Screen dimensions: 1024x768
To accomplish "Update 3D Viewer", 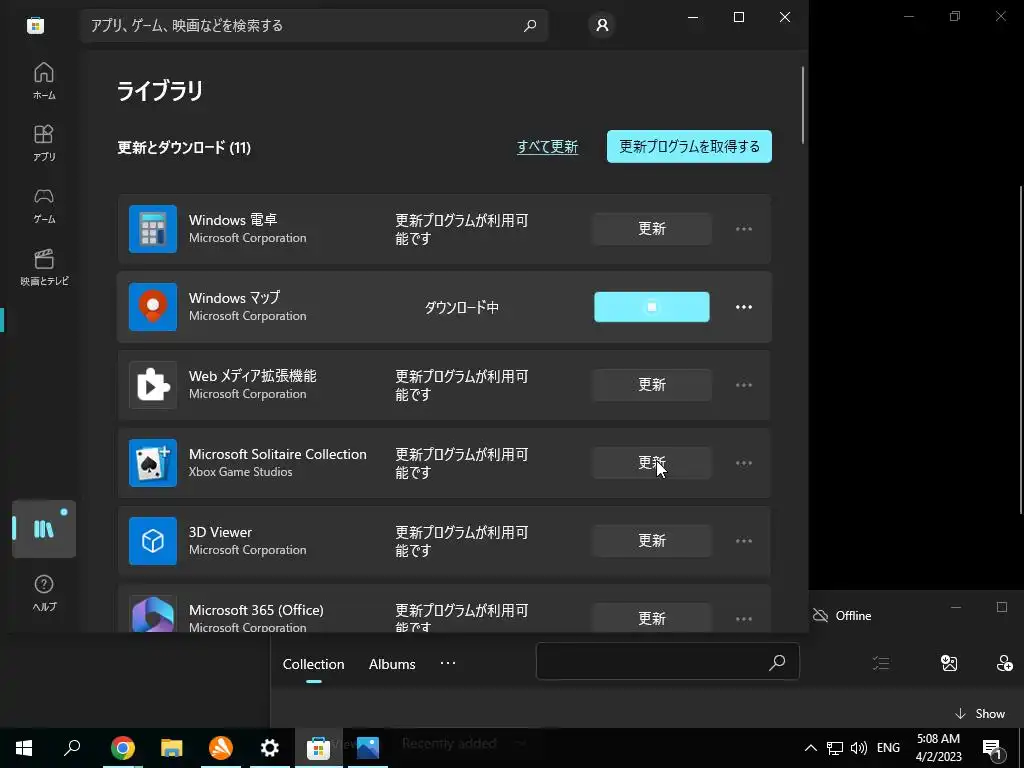I will 652,541.
